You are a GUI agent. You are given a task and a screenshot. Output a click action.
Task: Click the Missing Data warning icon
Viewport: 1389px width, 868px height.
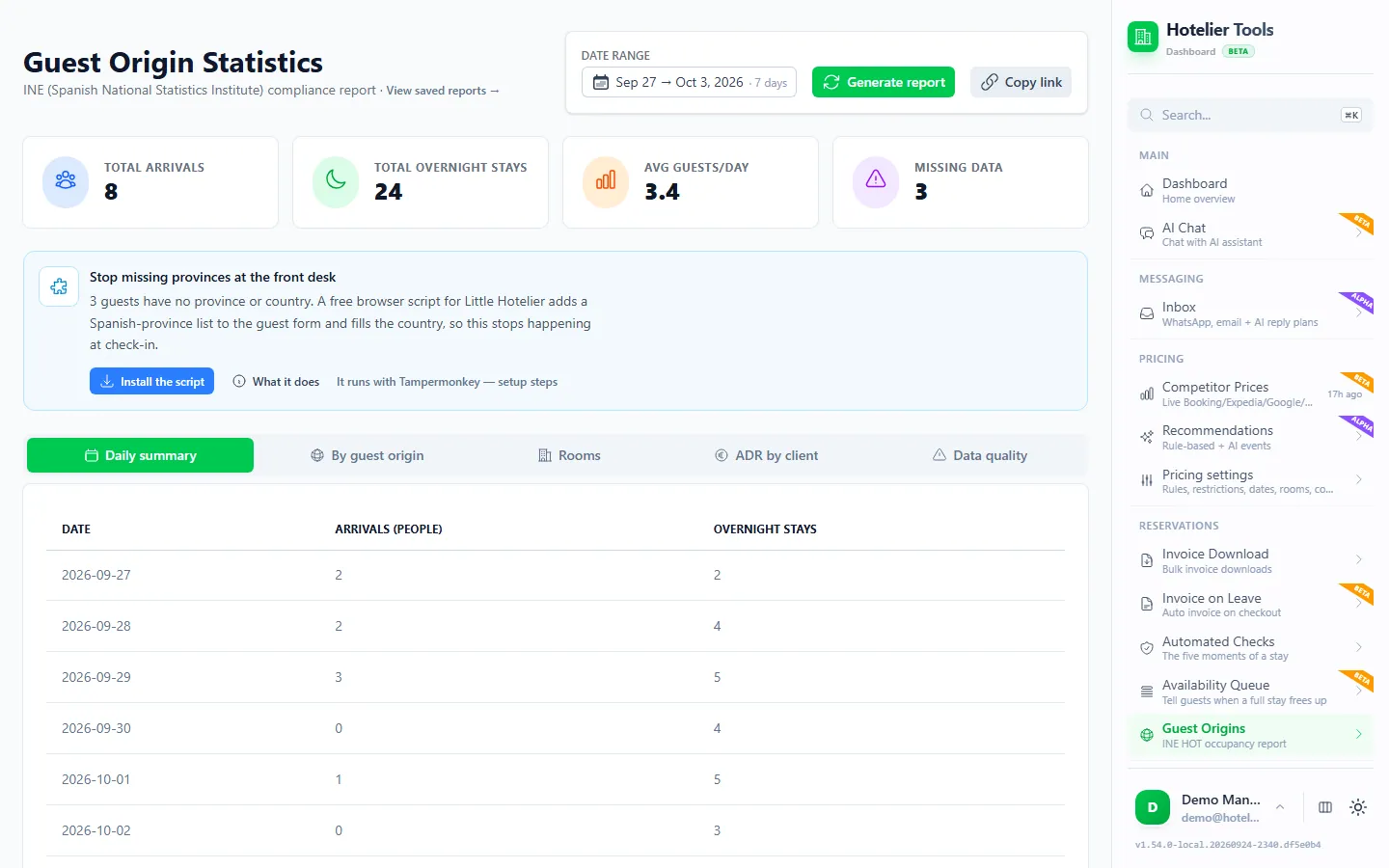pos(876,180)
